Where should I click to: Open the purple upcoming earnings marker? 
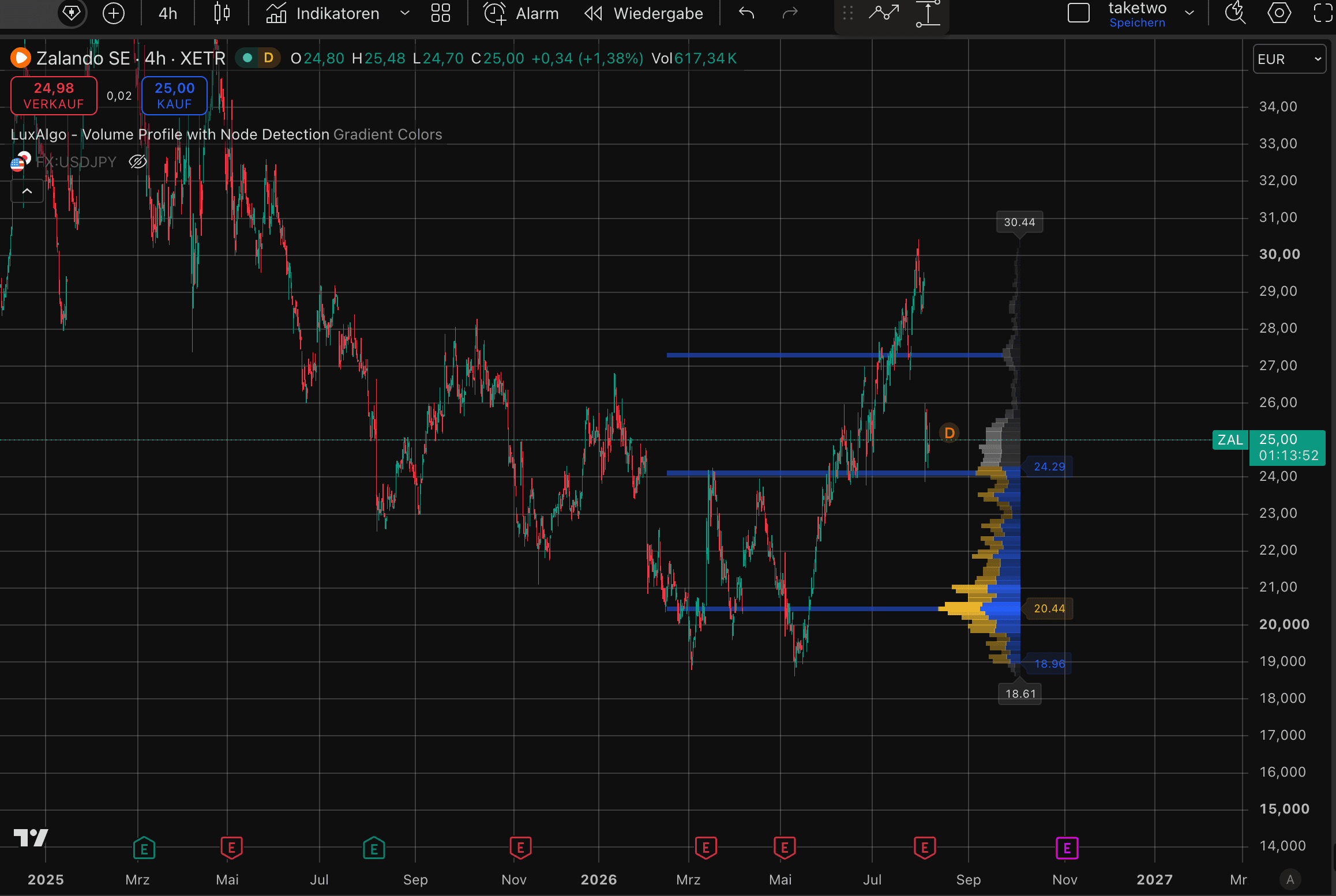coord(1067,848)
